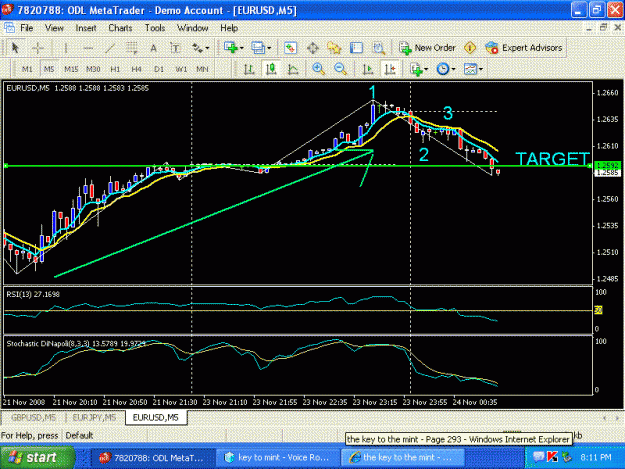Select the text label tool
Image resolution: width=625 pixels, height=469 pixels.
pyautogui.click(x=175, y=48)
